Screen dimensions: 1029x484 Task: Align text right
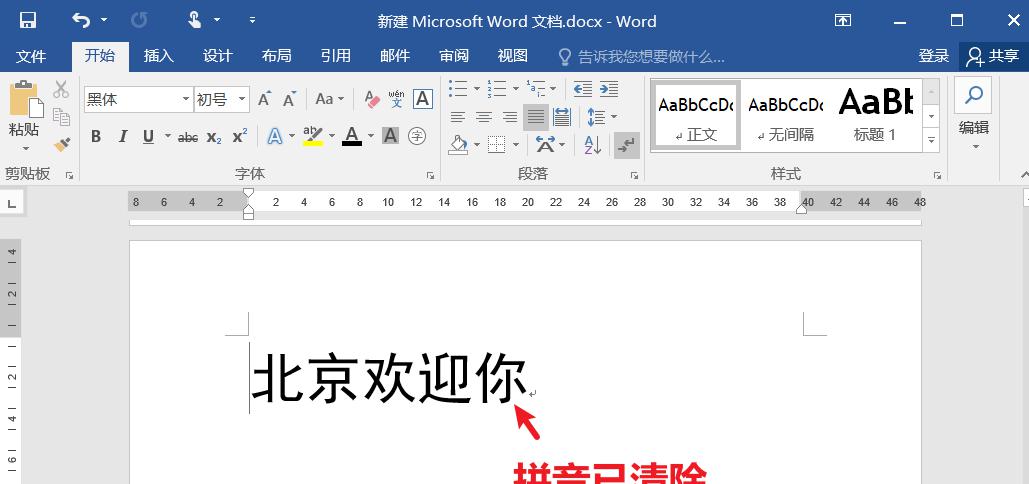(x=510, y=117)
